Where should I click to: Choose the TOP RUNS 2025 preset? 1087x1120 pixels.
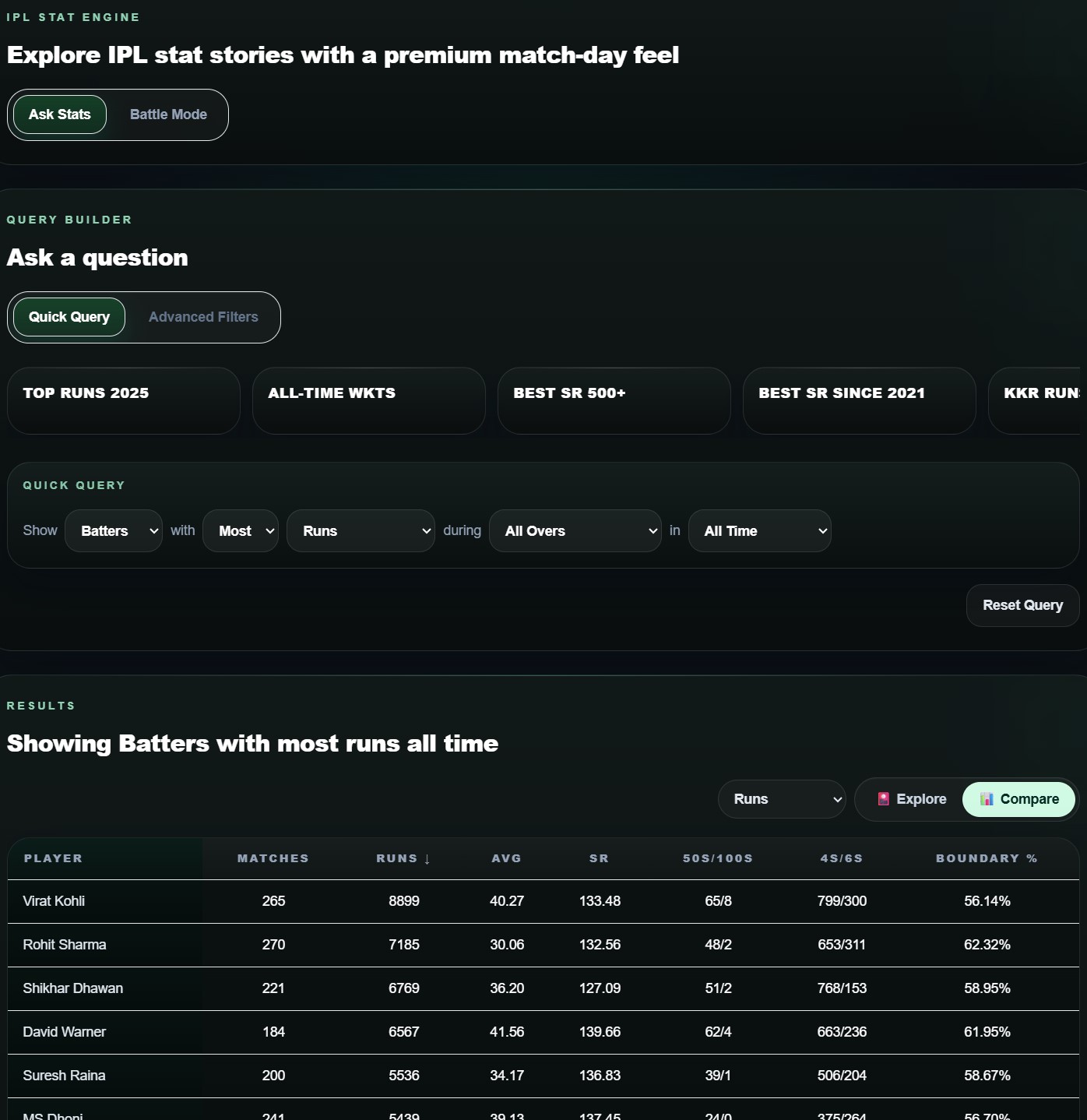click(x=124, y=400)
